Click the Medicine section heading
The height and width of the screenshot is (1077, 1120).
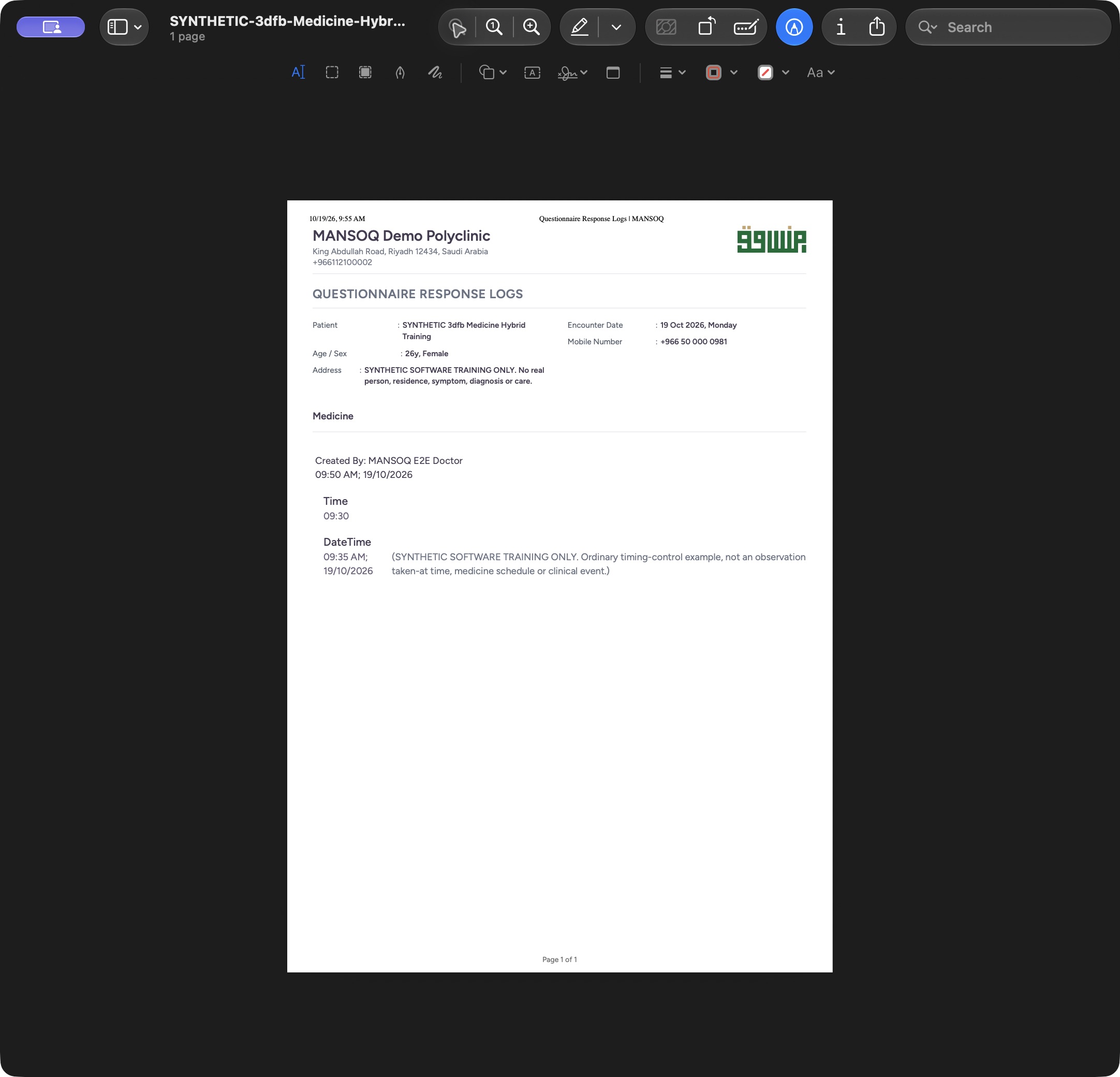click(x=333, y=416)
